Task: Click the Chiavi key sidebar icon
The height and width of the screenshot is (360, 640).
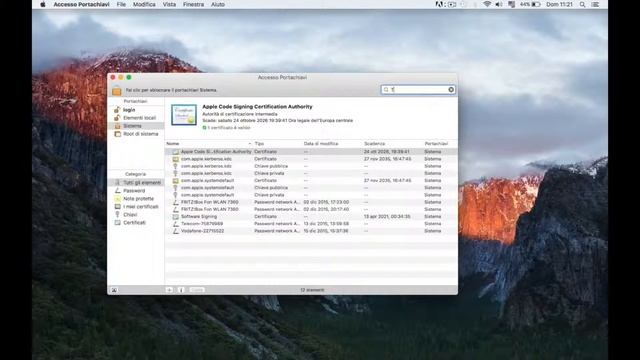Action: (118, 215)
